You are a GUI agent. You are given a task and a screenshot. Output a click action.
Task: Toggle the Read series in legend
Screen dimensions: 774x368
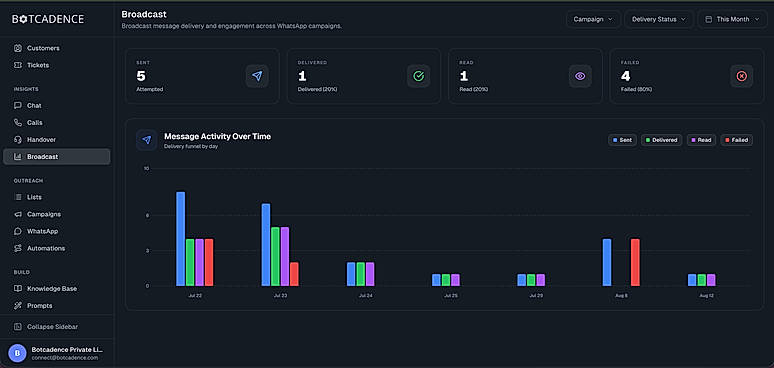(701, 140)
